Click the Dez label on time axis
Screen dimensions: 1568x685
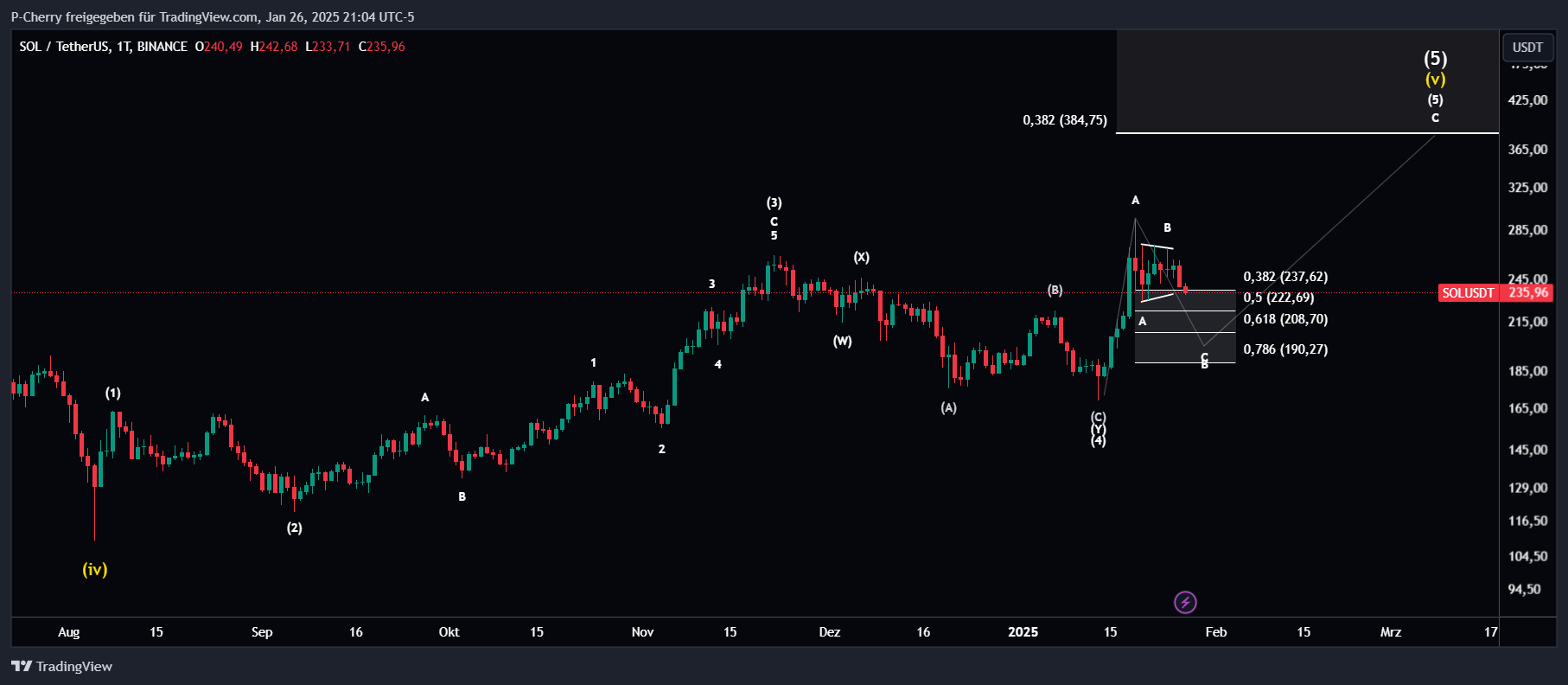click(829, 632)
